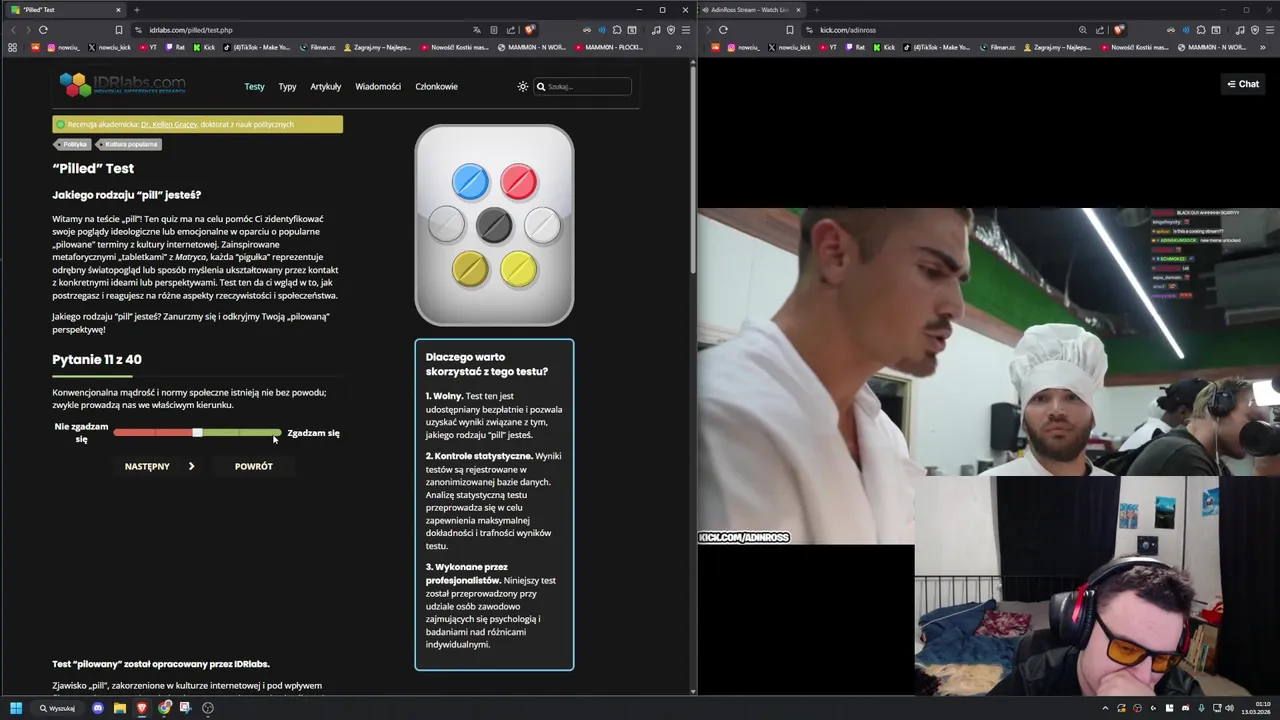This screenshot has width=1280, height=720.
Task: Show hidden system tray icons chevron
Action: [x=1105, y=708]
